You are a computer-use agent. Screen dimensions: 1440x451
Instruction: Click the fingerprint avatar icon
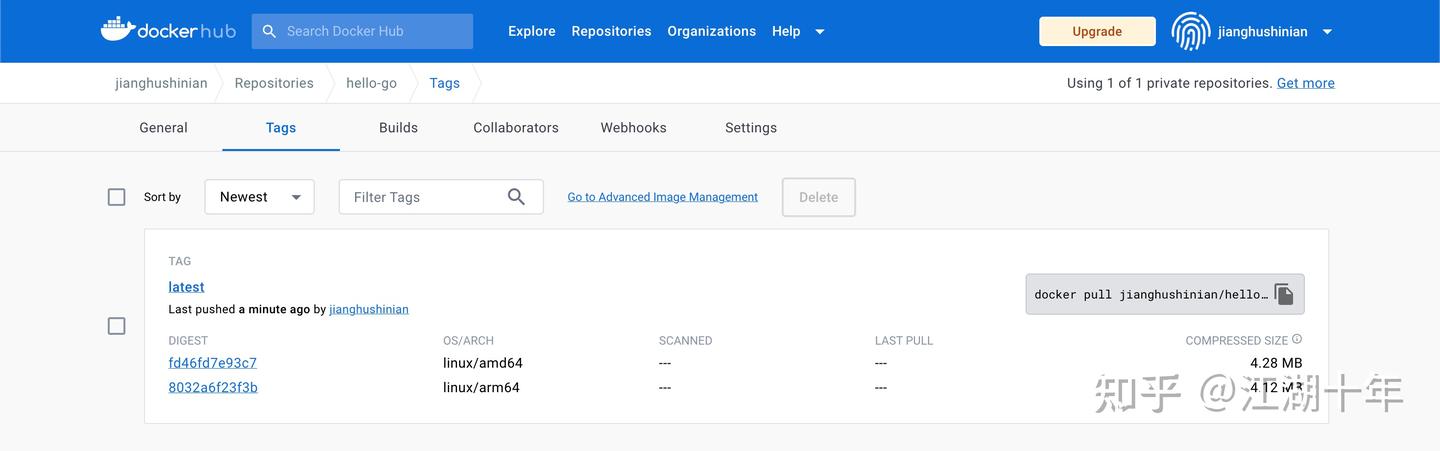point(1190,31)
